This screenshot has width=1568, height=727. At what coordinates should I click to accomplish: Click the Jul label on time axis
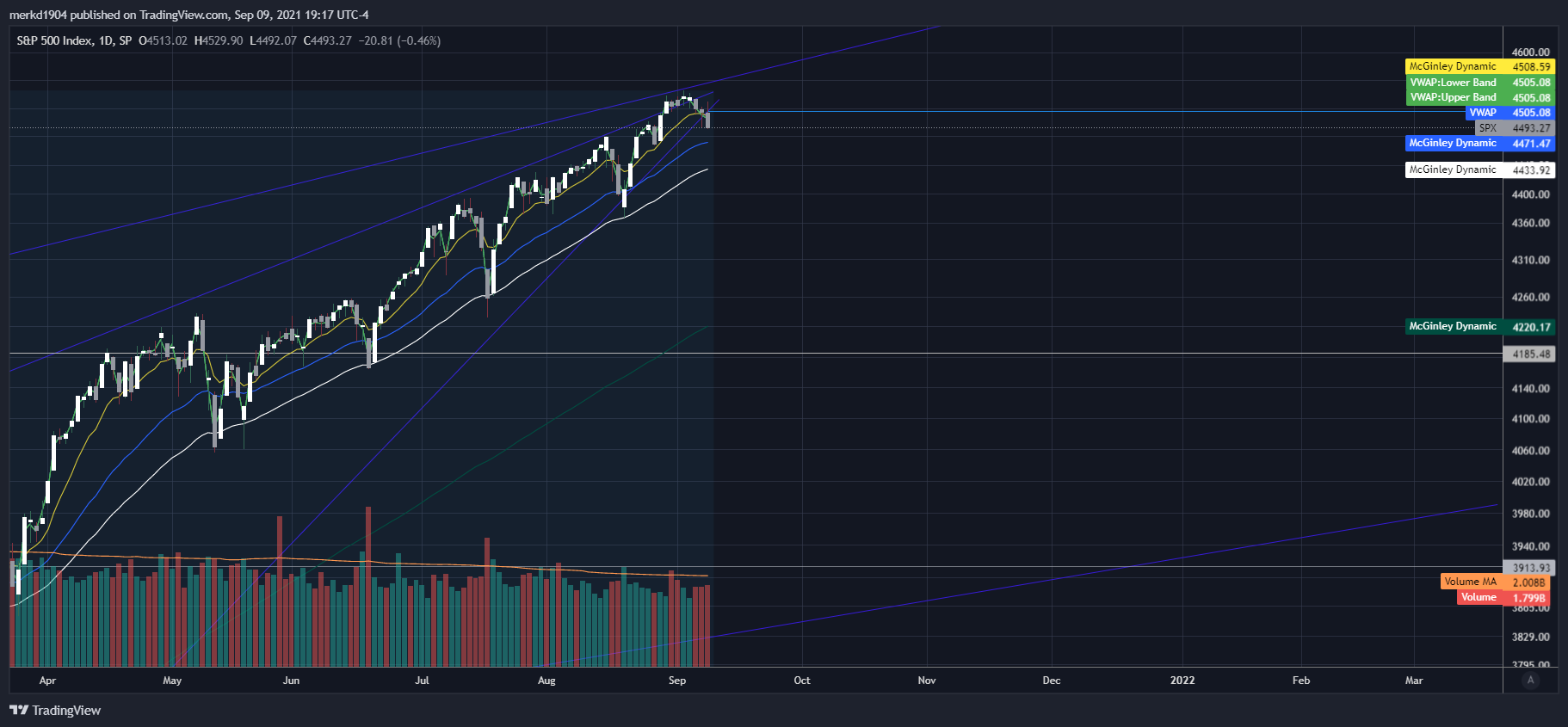pyautogui.click(x=422, y=681)
